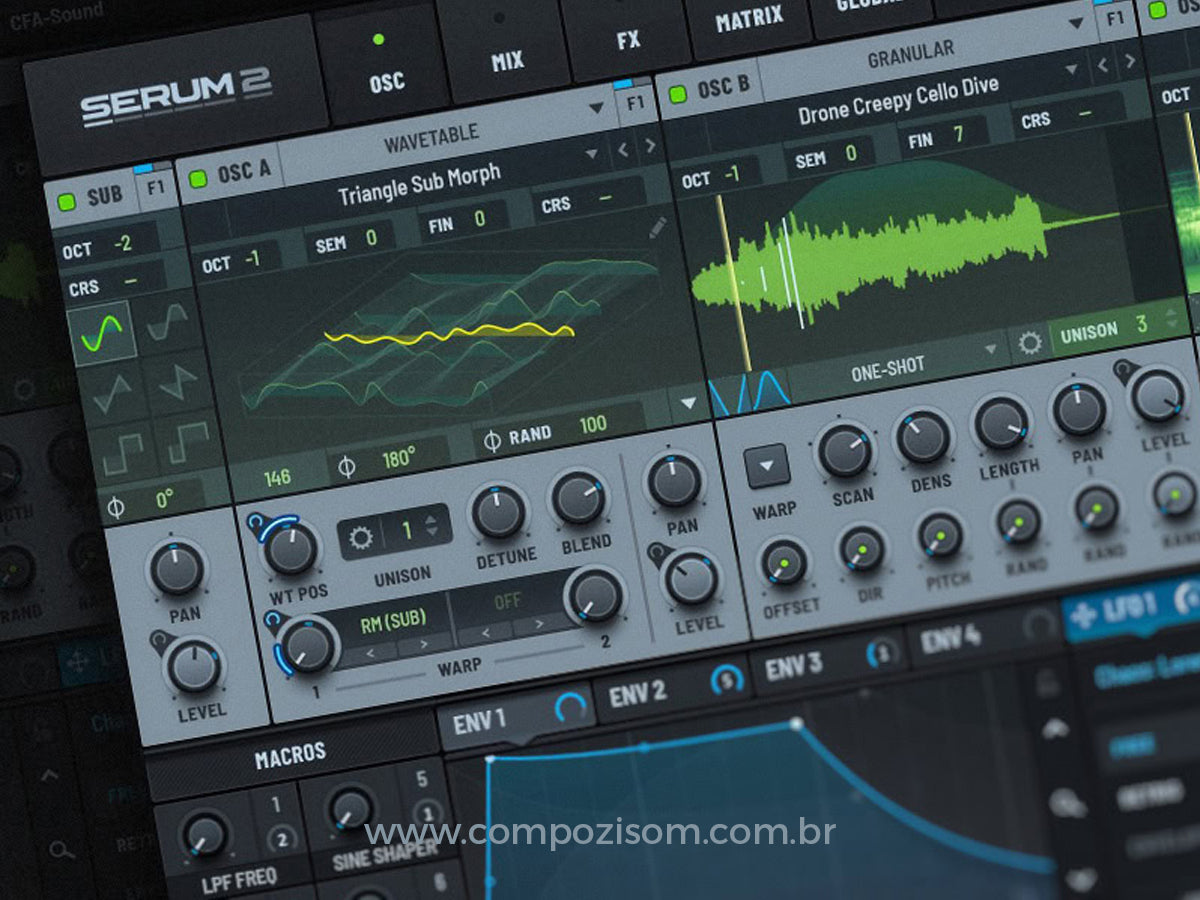Click the SUB OCT -2 field

point(109,245)
